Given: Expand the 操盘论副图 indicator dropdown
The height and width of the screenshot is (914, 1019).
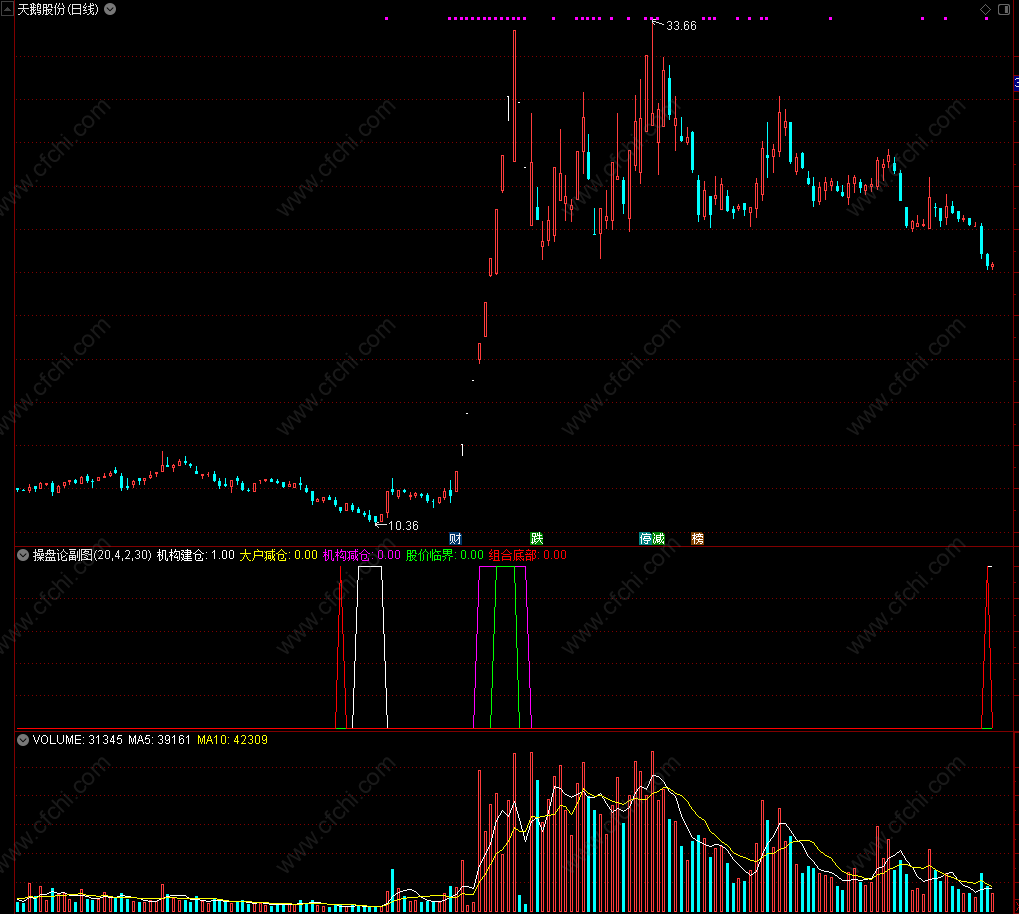Looking at the screenshot, I should tap(23, 555).
